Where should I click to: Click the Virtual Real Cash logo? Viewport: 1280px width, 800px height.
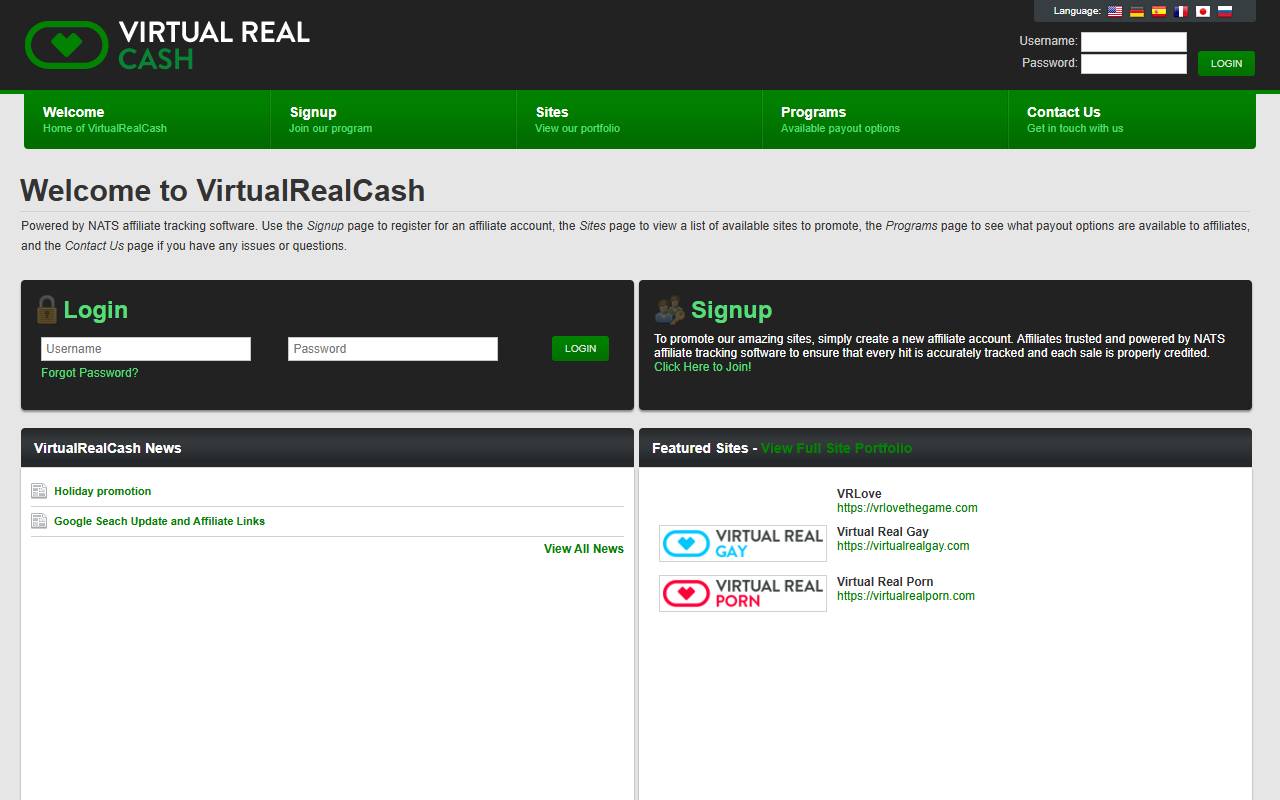167,45
